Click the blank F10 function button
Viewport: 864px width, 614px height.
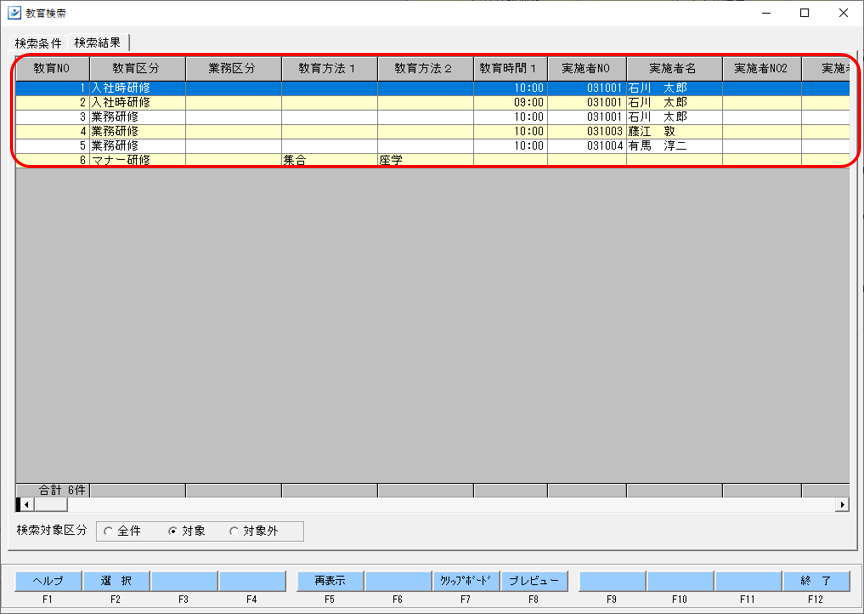pos(680,581)
